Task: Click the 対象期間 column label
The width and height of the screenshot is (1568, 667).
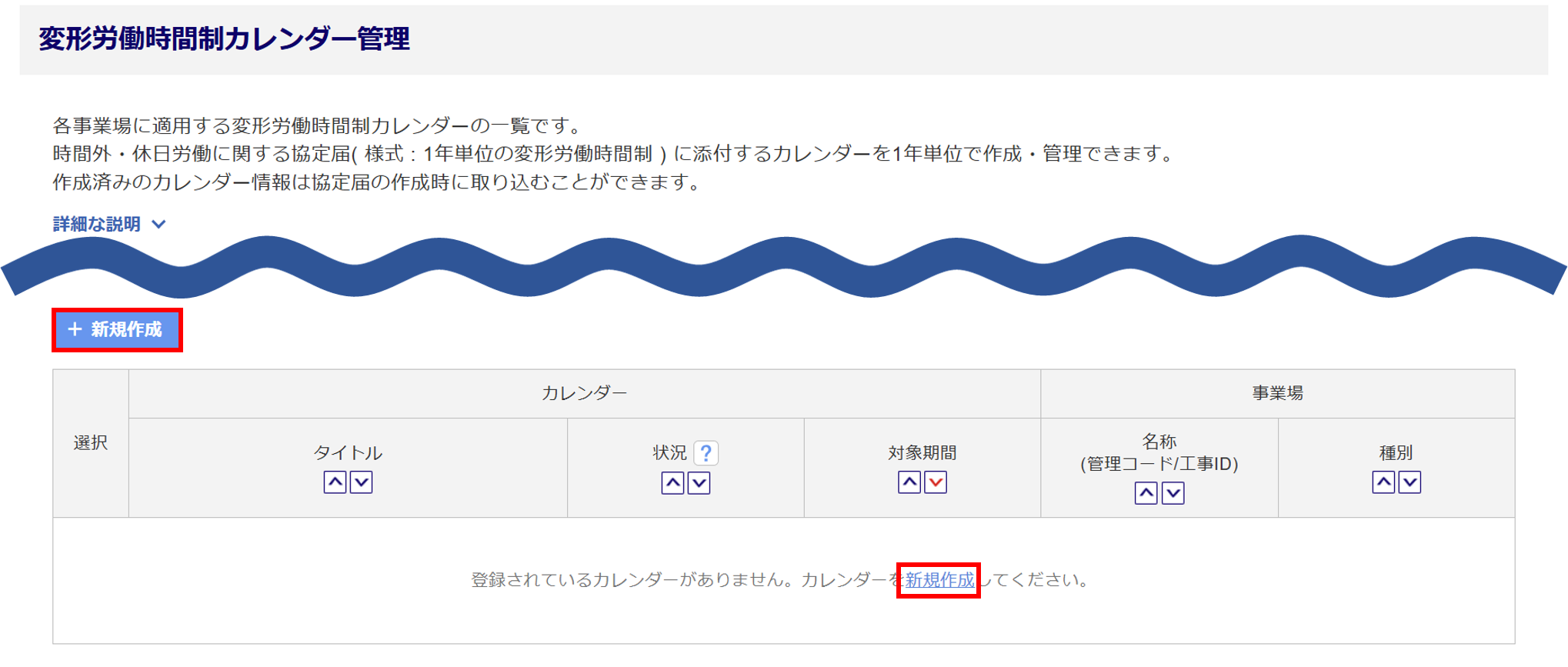Action: tap(922, 453)
